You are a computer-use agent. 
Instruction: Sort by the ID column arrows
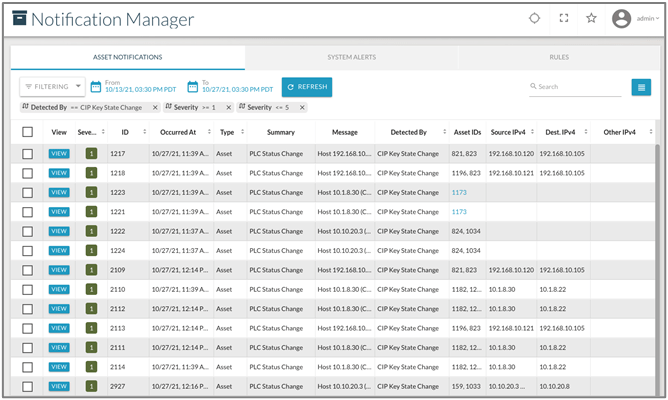click(145, 132)
